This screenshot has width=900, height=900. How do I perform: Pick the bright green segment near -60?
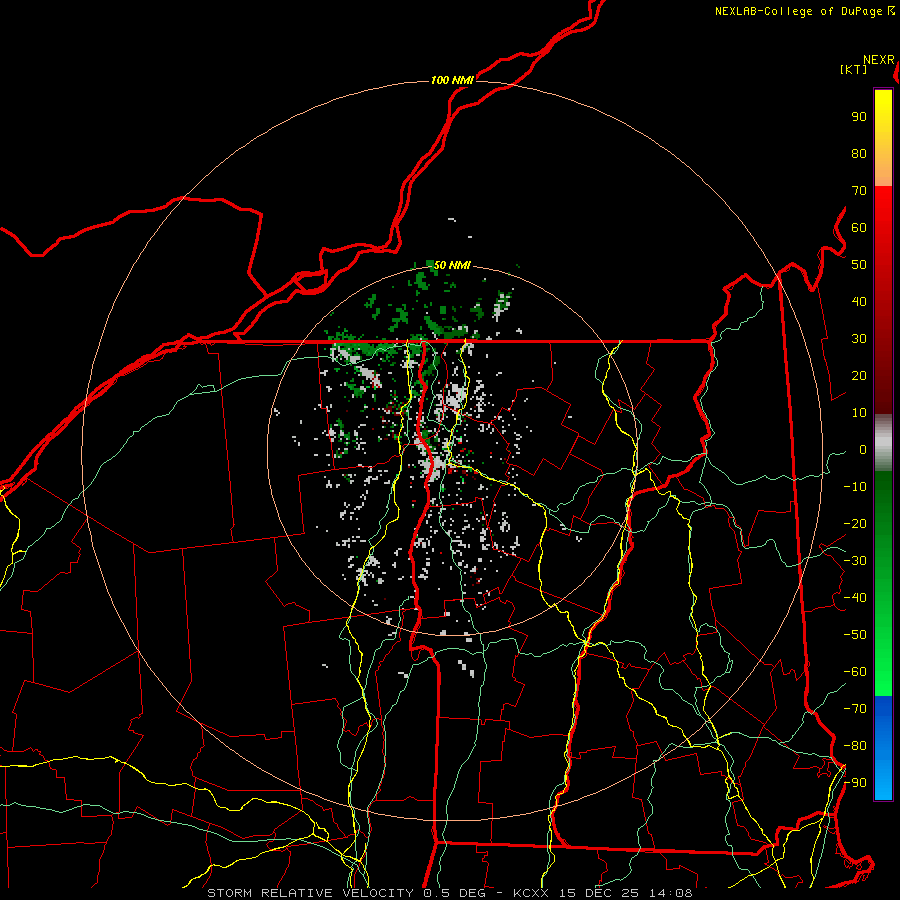click(x=883, y=677)
